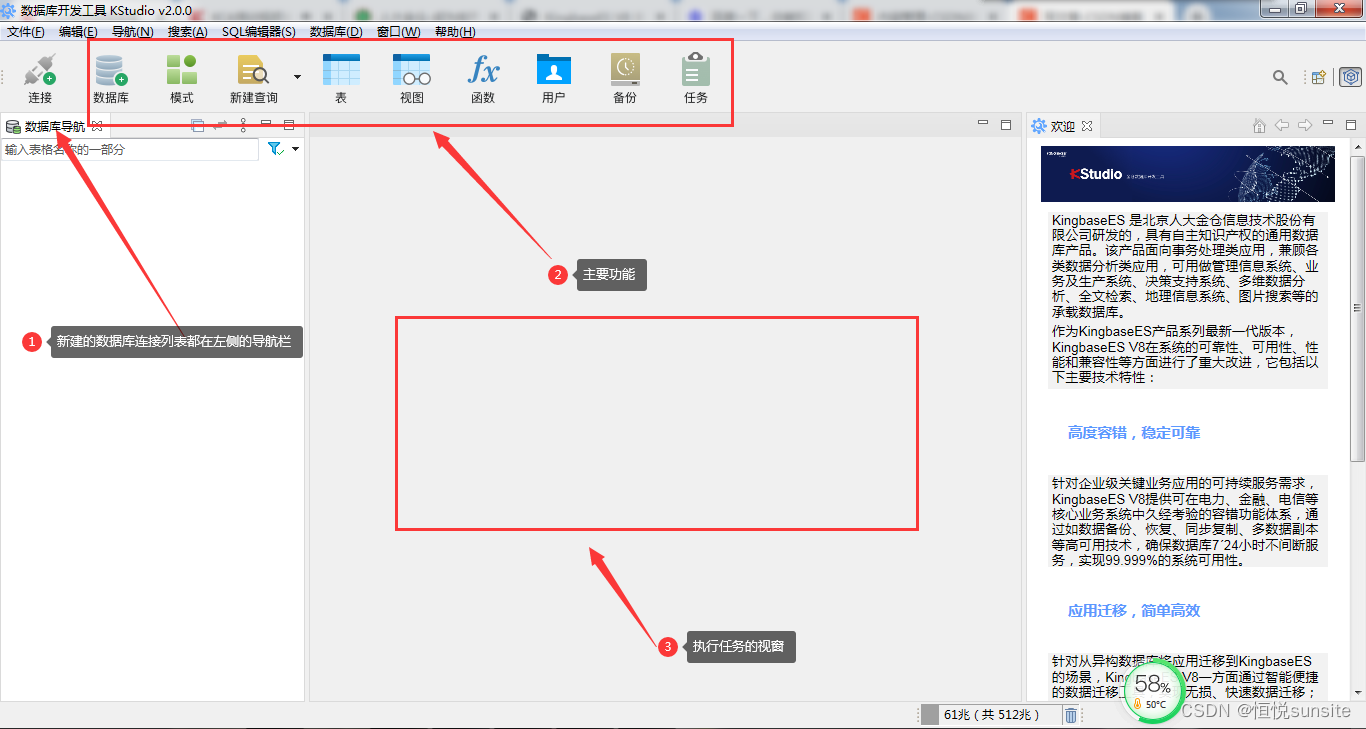Click the 模式 (Schema) toolbar icon

(x=182, y=71)
